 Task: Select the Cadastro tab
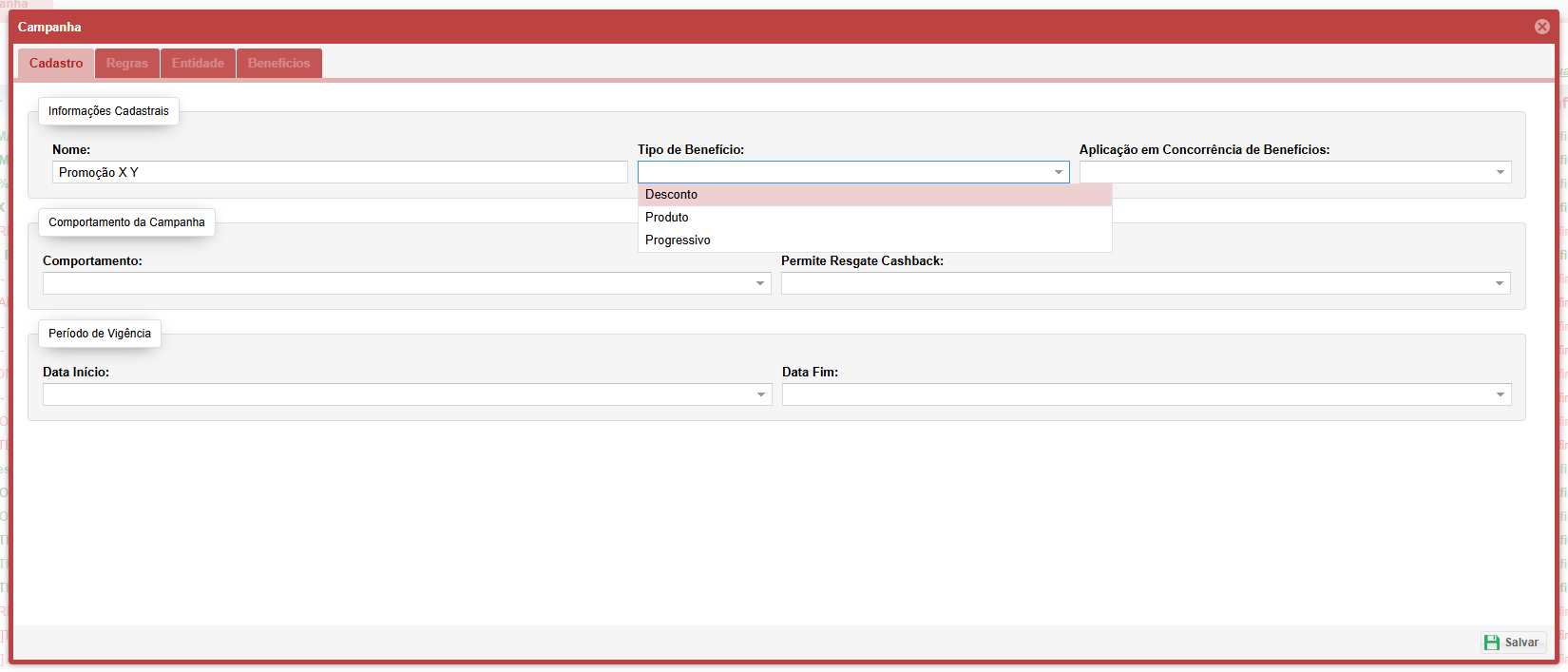pos(56,64)
